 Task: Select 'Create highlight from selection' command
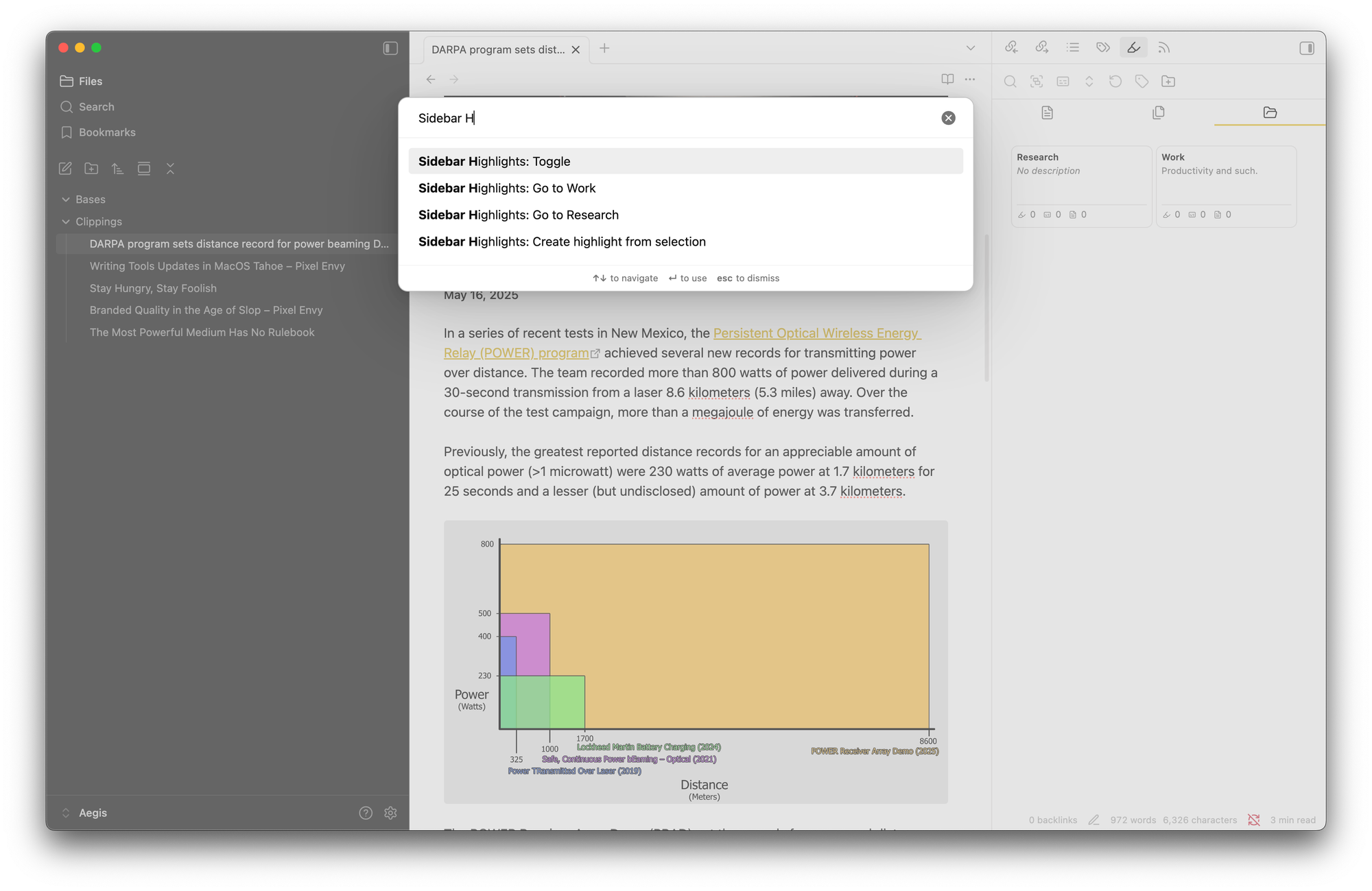point(685,241)
